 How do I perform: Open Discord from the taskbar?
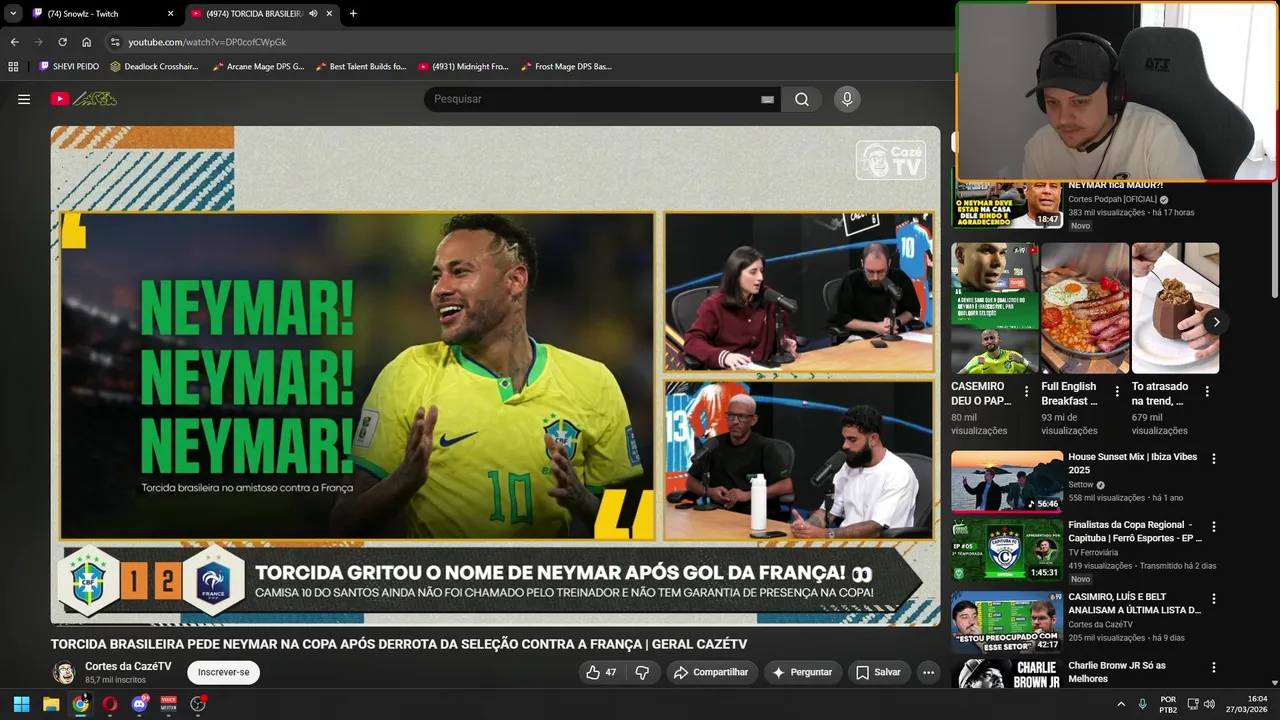pos(139,704)
